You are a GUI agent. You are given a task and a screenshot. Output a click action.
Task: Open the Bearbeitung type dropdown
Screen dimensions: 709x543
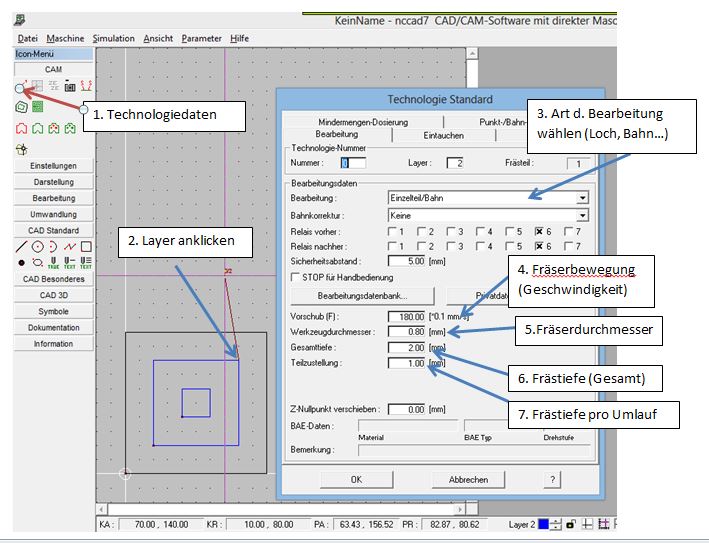tap(582, 199)
